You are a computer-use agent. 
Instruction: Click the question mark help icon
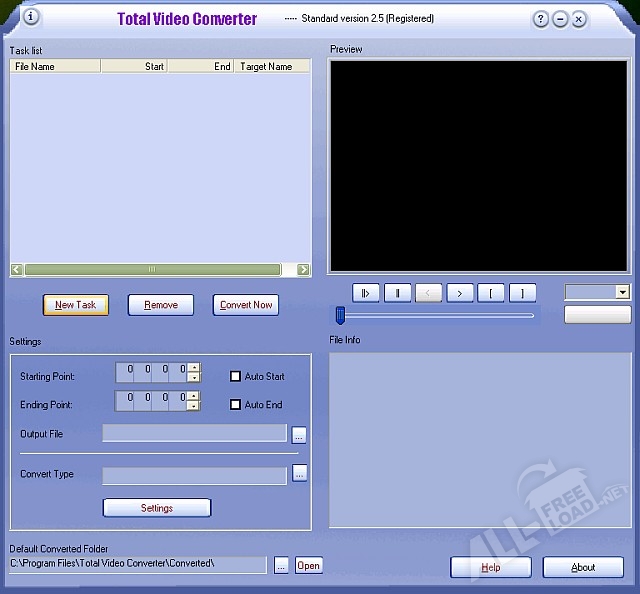pos(541,19)
